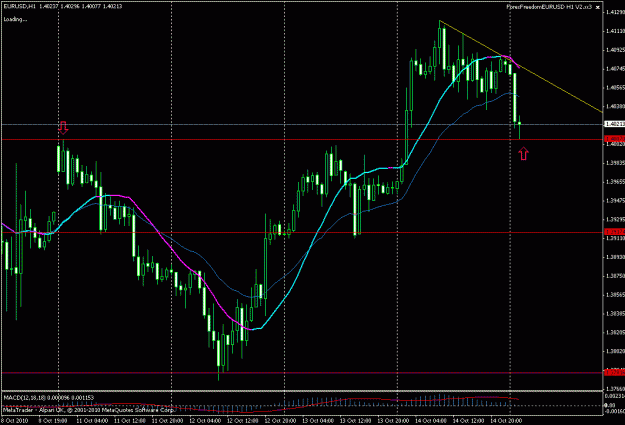
Task: Click the '14 Oct 12:00' time label
Action: pos(468,421)
